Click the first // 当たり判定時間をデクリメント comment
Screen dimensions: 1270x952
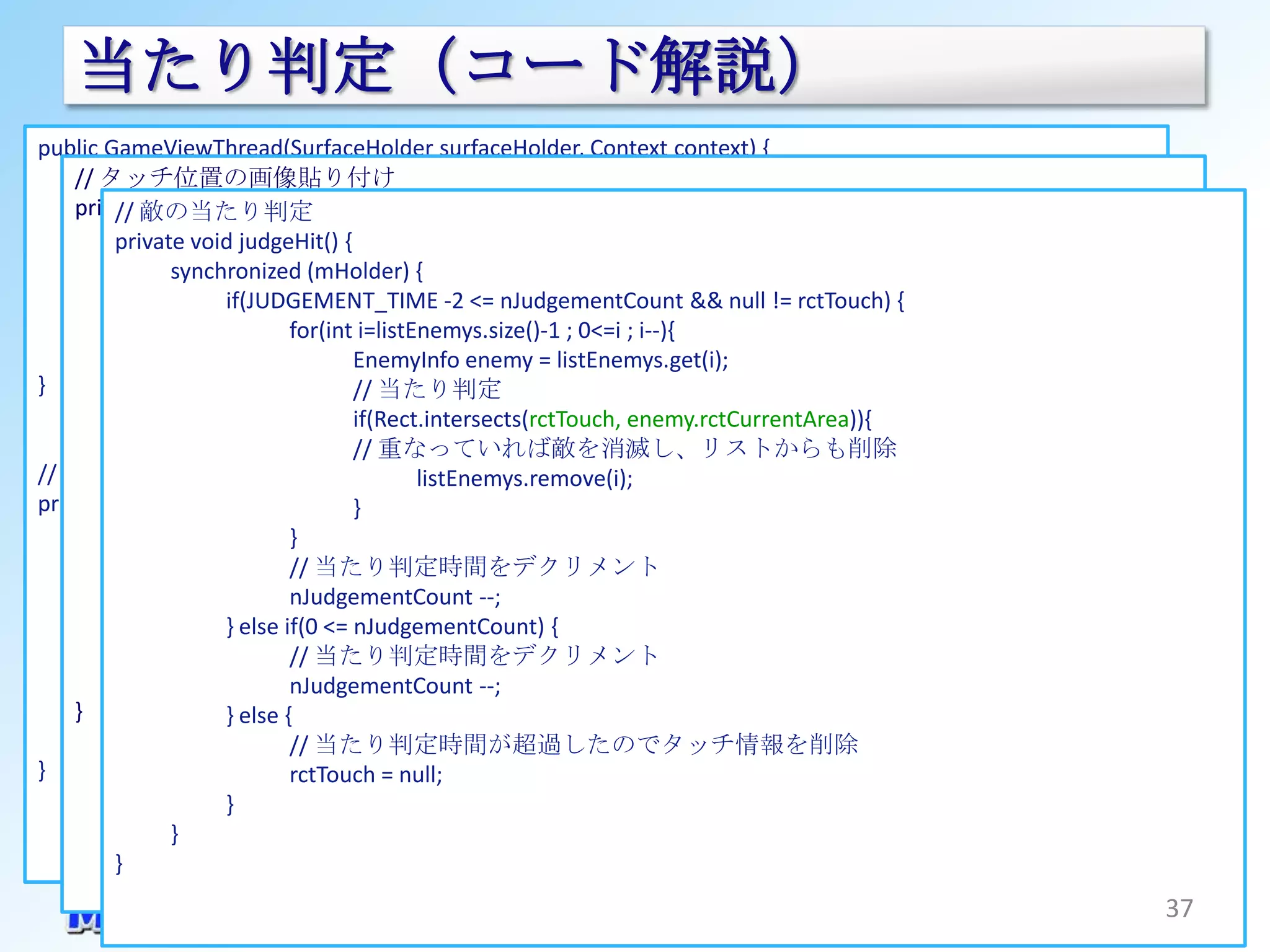[x=474, y=566]
